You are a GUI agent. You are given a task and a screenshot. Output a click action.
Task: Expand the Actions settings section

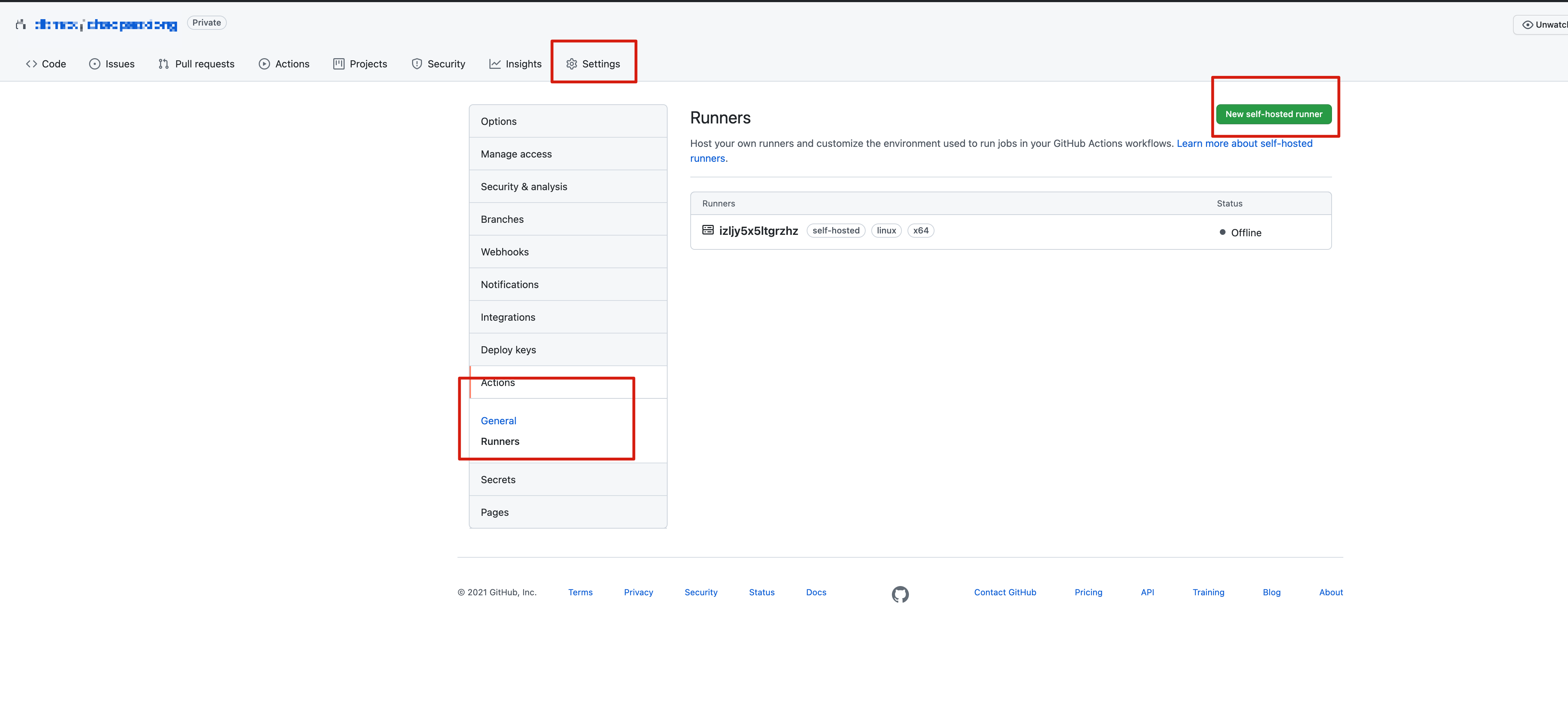coord(497,382)
